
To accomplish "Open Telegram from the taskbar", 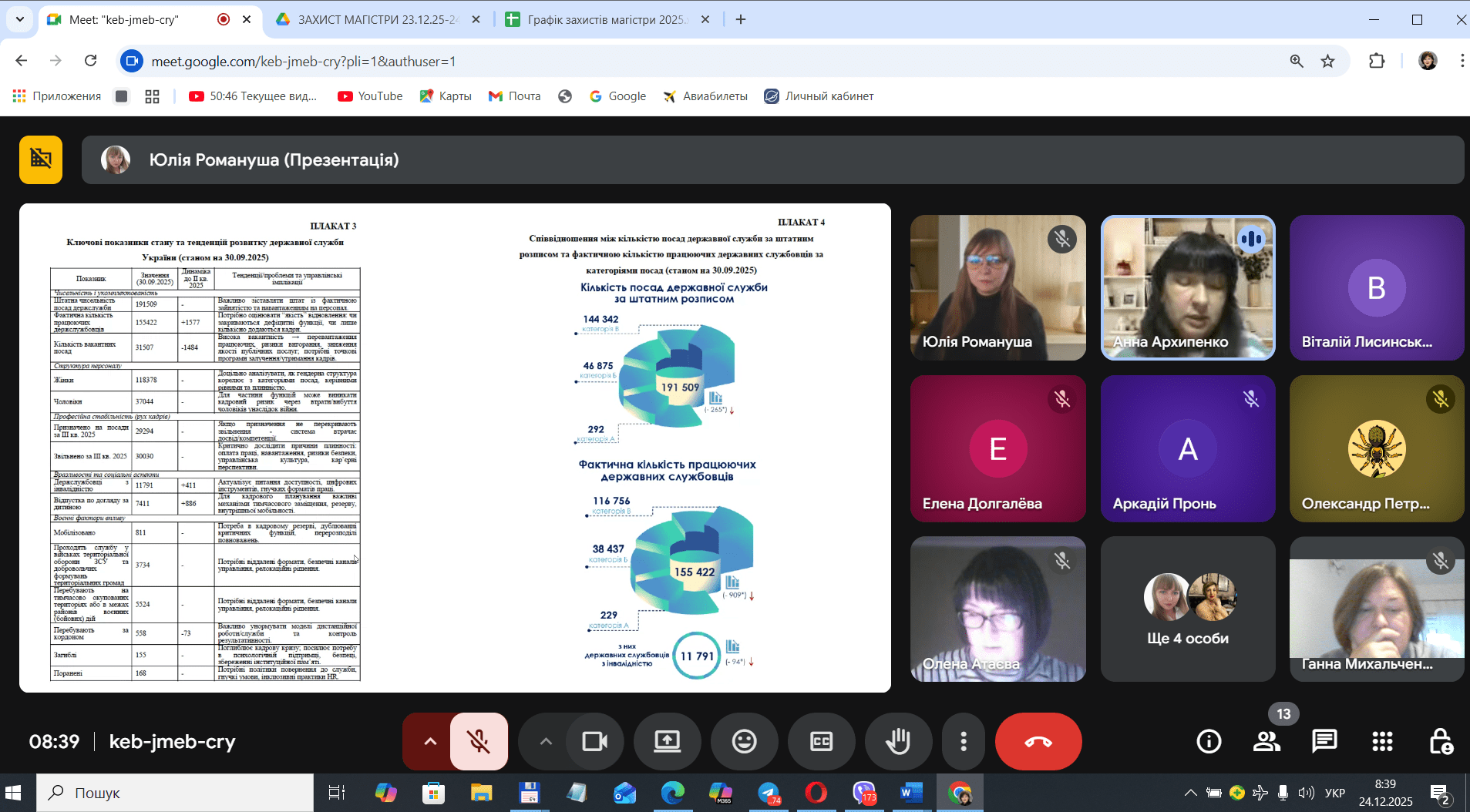I will click(x=769, y=793).
